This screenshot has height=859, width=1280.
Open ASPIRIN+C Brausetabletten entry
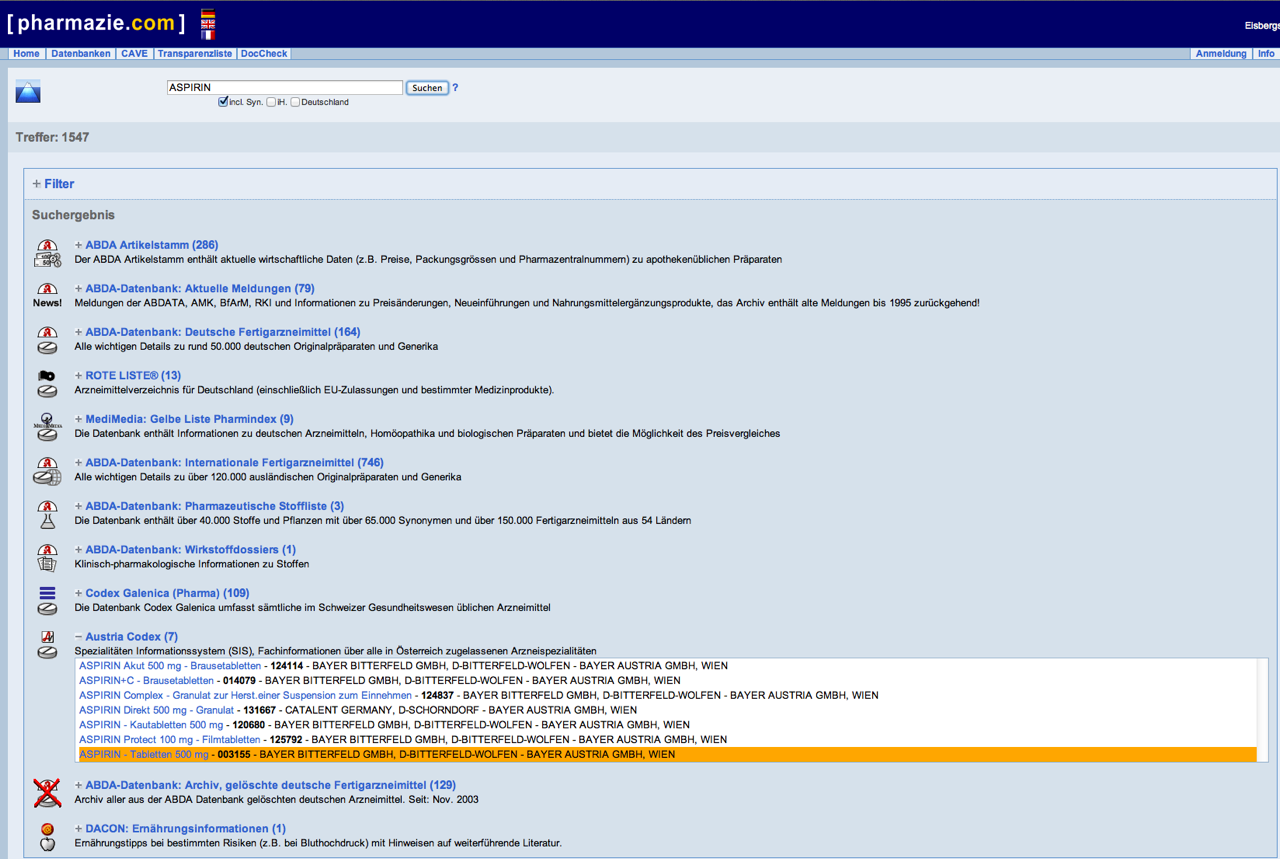(x=146, y=681)
